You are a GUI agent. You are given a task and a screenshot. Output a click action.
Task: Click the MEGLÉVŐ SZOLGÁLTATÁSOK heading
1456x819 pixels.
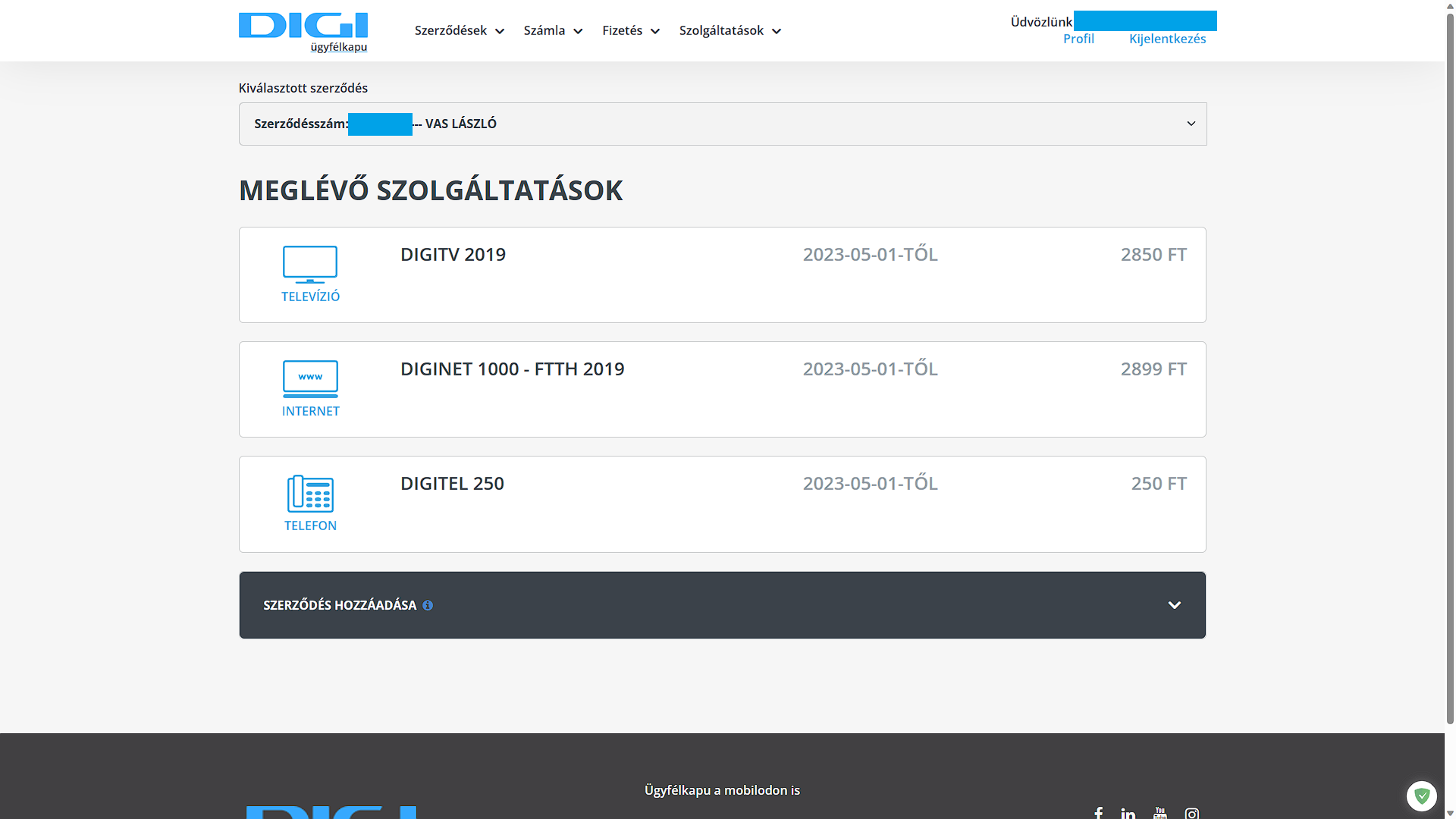tap(431, 190)
